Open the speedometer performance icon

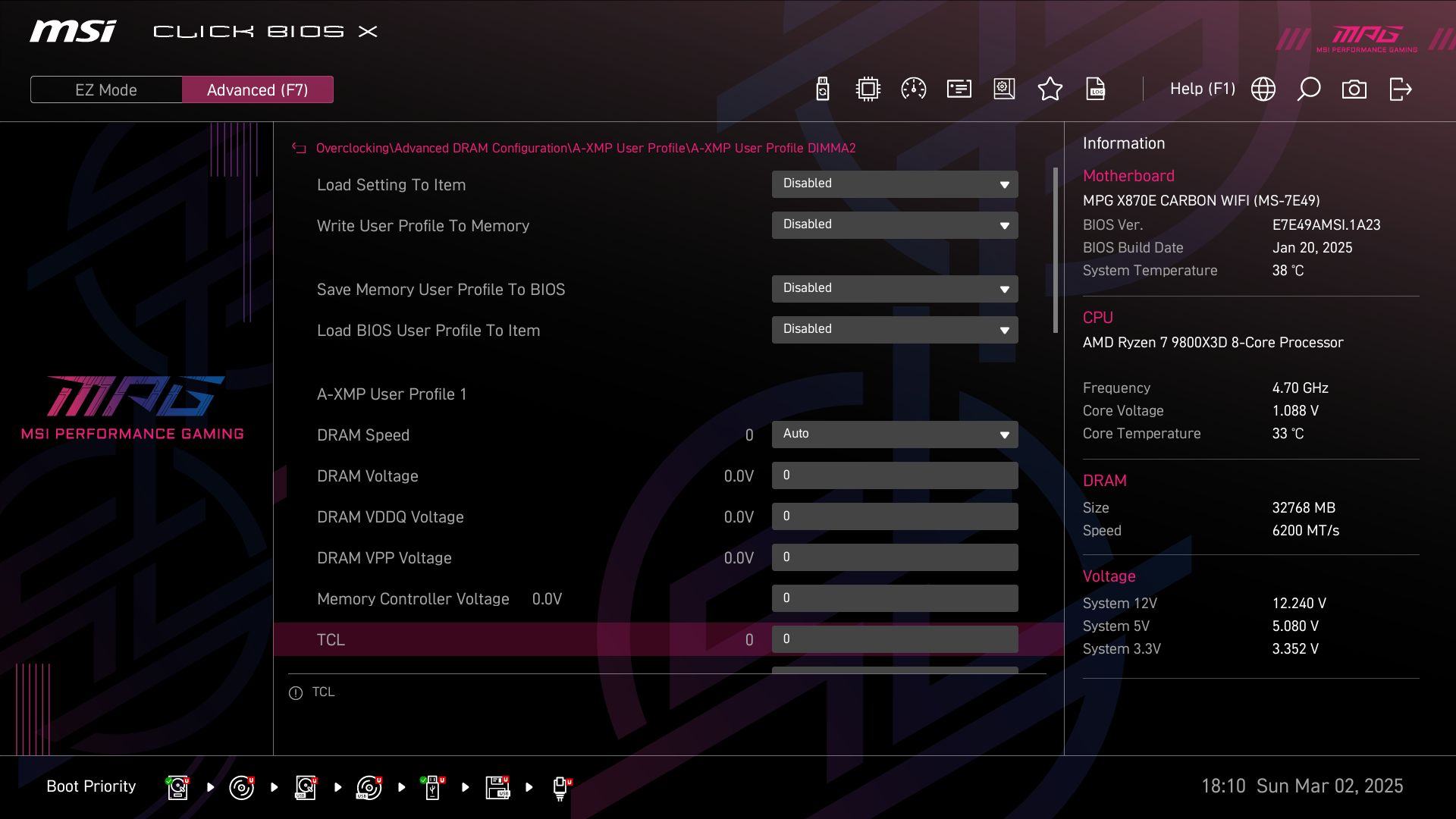[x=913, y=89]
